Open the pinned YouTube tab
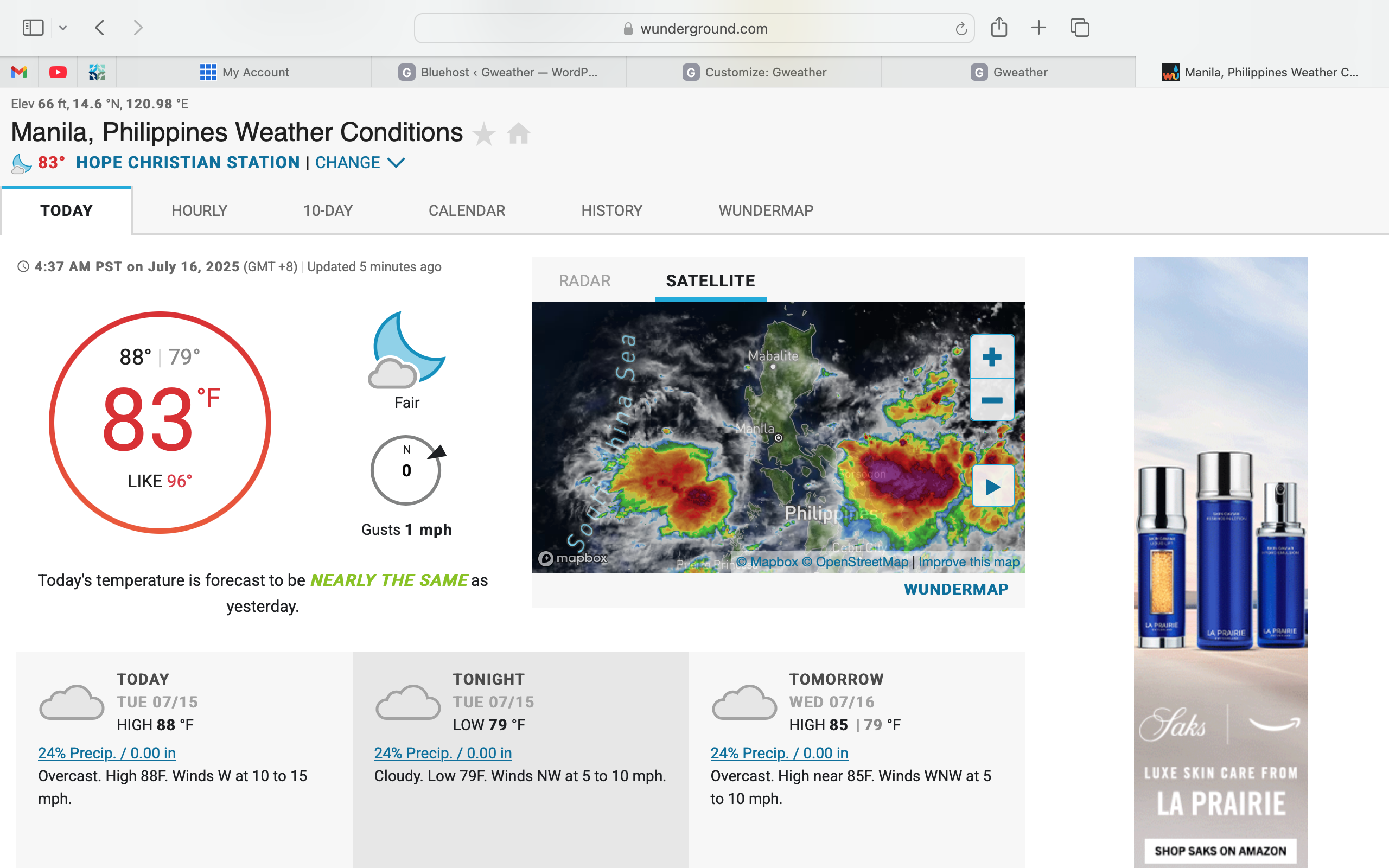This screenshot has width=1389, height=868. click(58, 72)
